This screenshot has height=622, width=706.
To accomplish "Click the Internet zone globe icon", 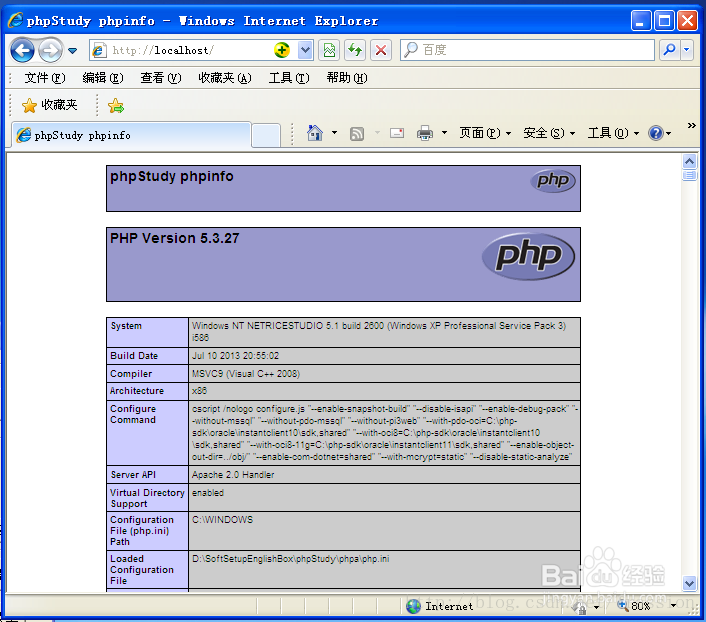I will (413, 606).
